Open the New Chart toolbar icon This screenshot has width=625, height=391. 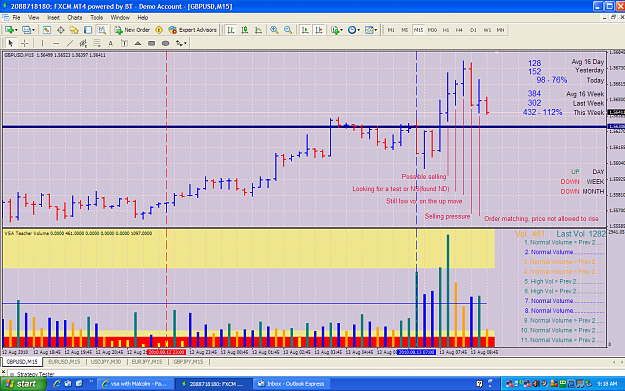click(x=9, y=30)
